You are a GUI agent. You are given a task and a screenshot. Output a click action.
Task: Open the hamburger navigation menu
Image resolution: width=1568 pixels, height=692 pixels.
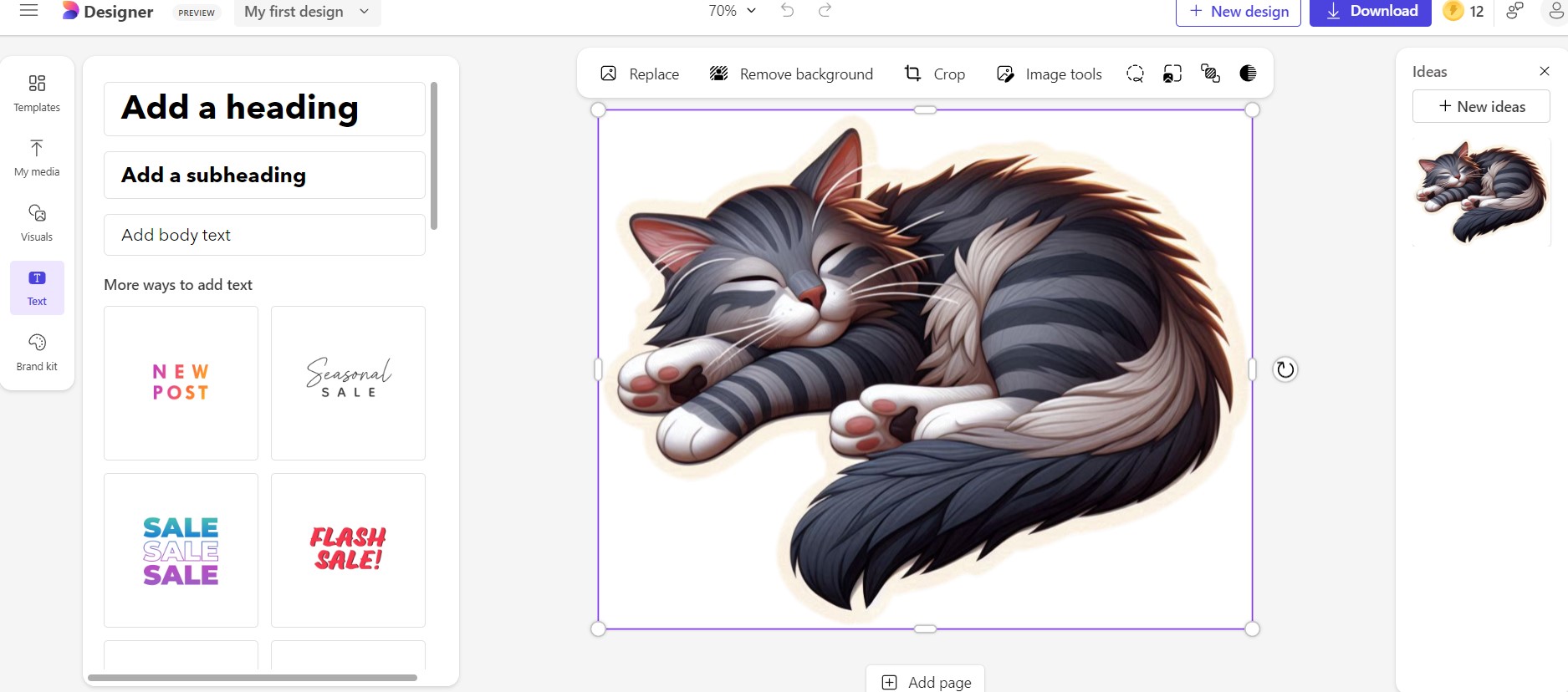pyautogui.click(x=29, y=11)
